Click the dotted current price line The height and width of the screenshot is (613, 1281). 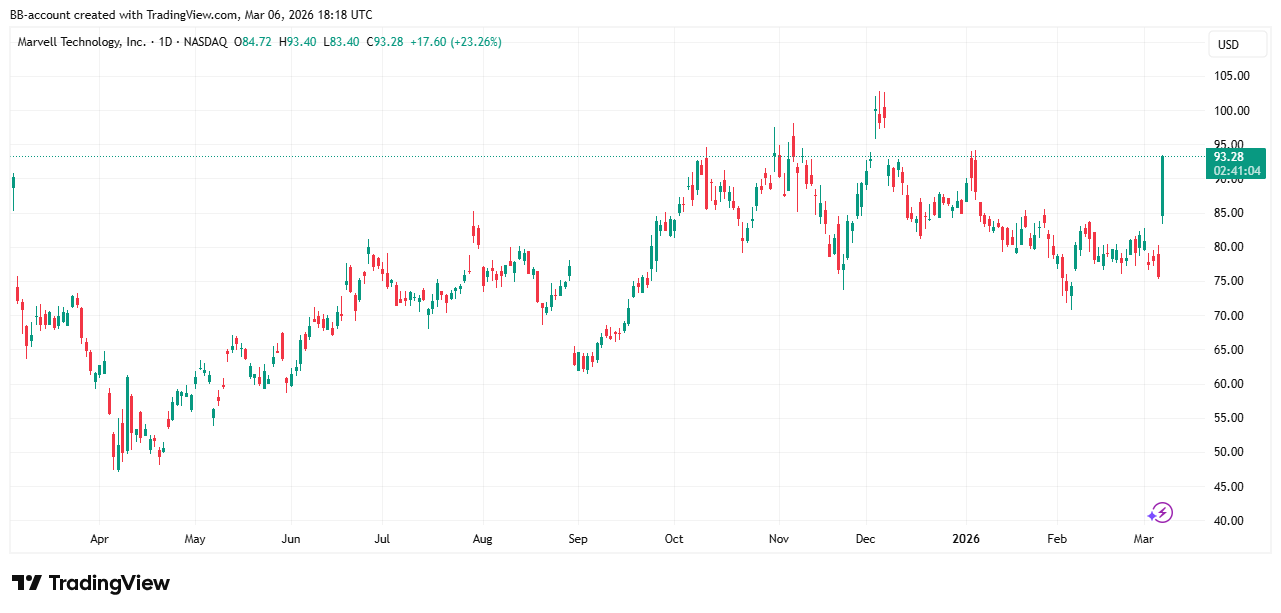600,156
